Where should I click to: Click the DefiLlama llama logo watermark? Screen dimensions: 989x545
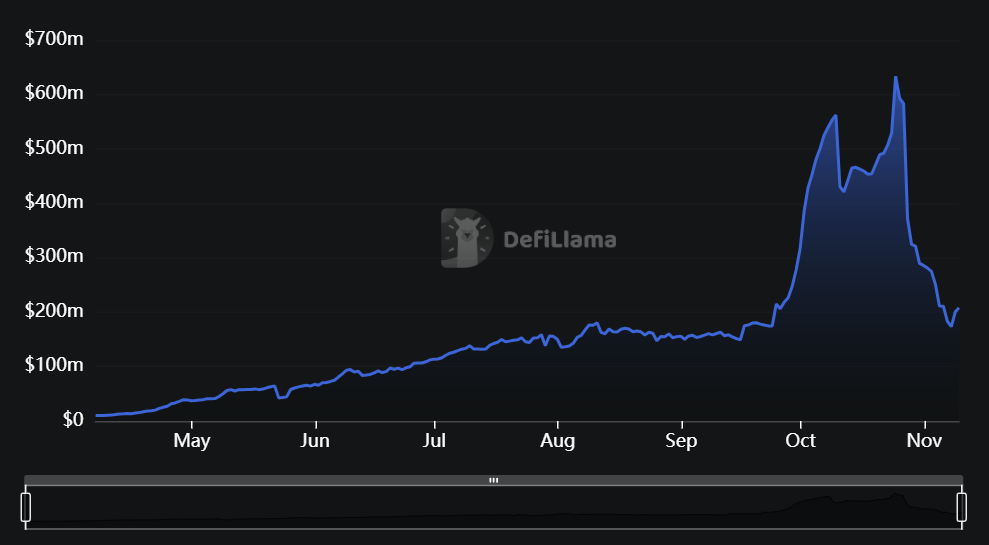point(466,239)
